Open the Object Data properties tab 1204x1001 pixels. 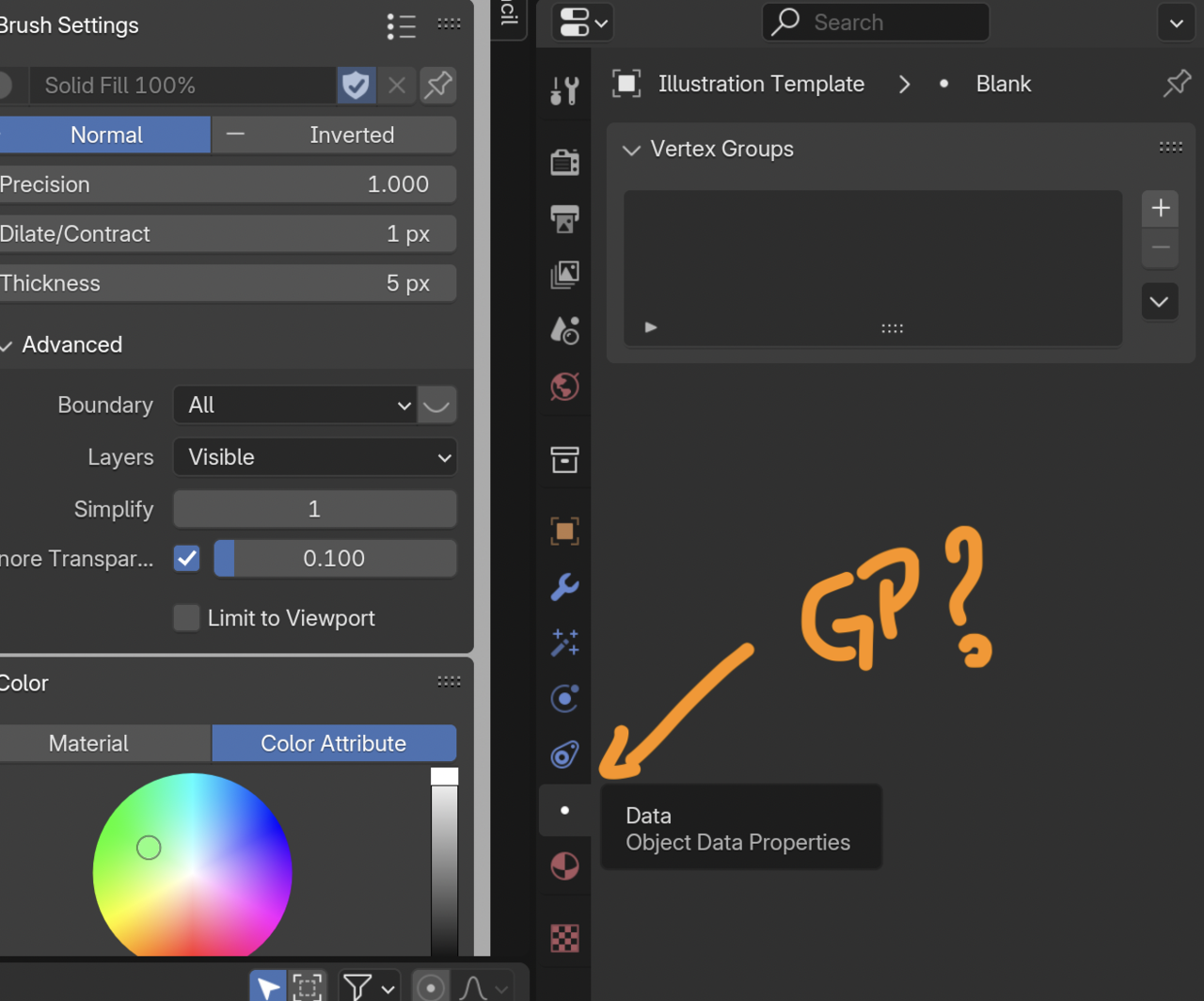564,810
